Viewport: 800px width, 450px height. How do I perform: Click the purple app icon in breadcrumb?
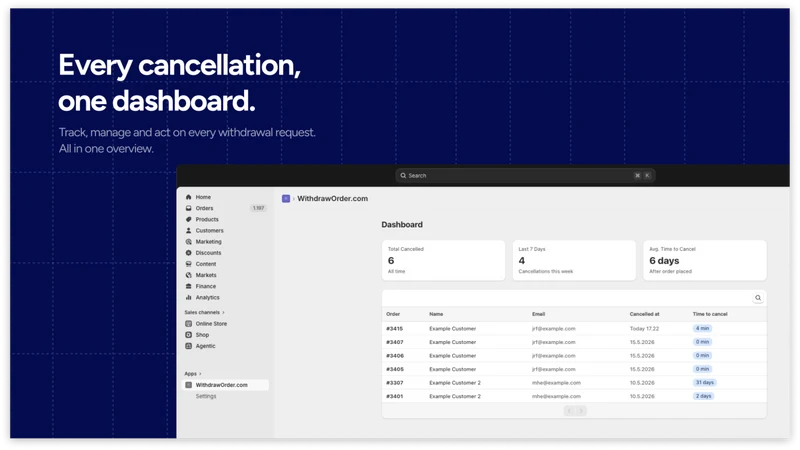(x=286, y=198)
